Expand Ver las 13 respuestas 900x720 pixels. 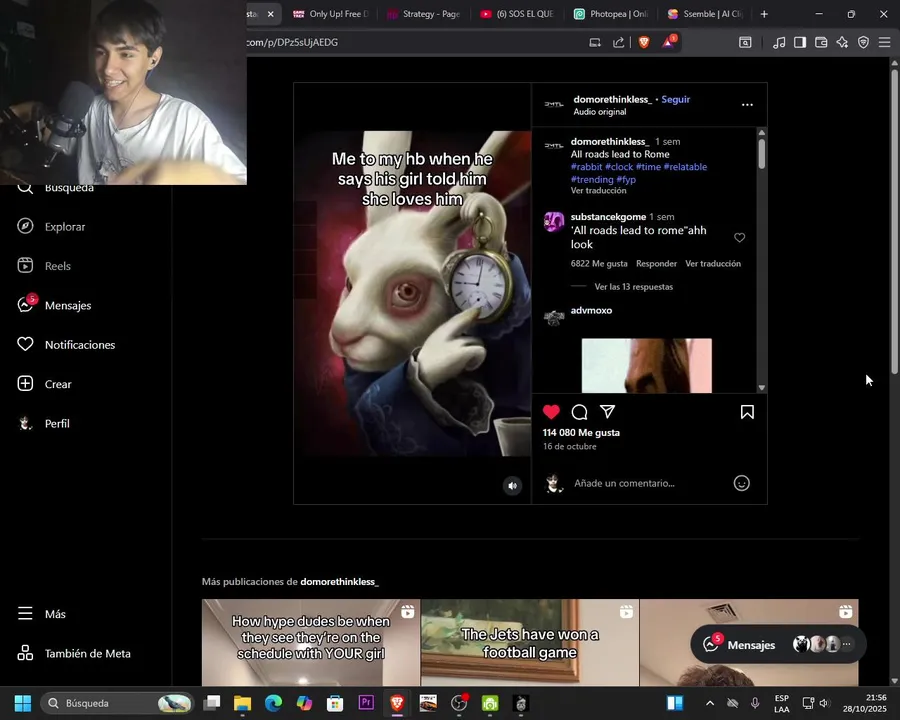(634, 287)
